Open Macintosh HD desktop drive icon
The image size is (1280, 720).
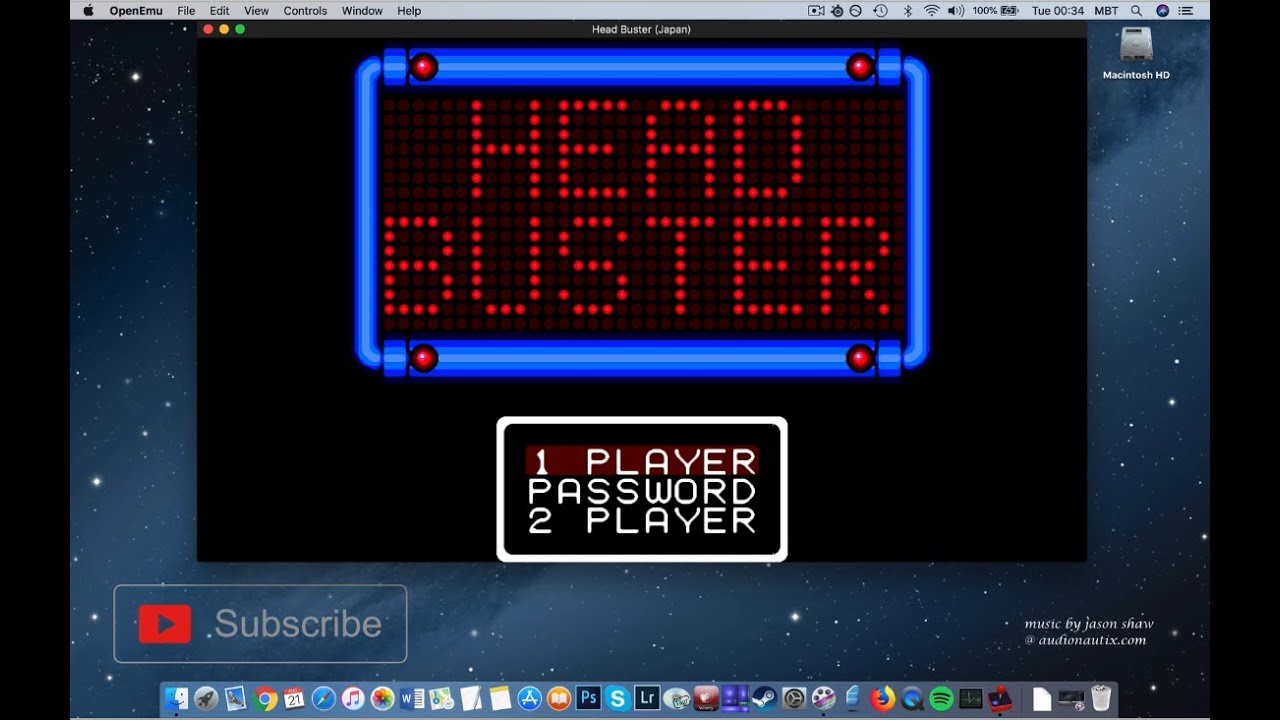pyautogui.click(x=1136, y=53)
